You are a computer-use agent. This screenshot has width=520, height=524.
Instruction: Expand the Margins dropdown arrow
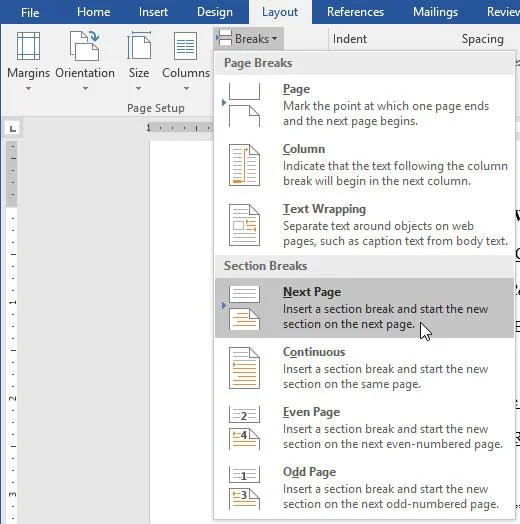28,89
